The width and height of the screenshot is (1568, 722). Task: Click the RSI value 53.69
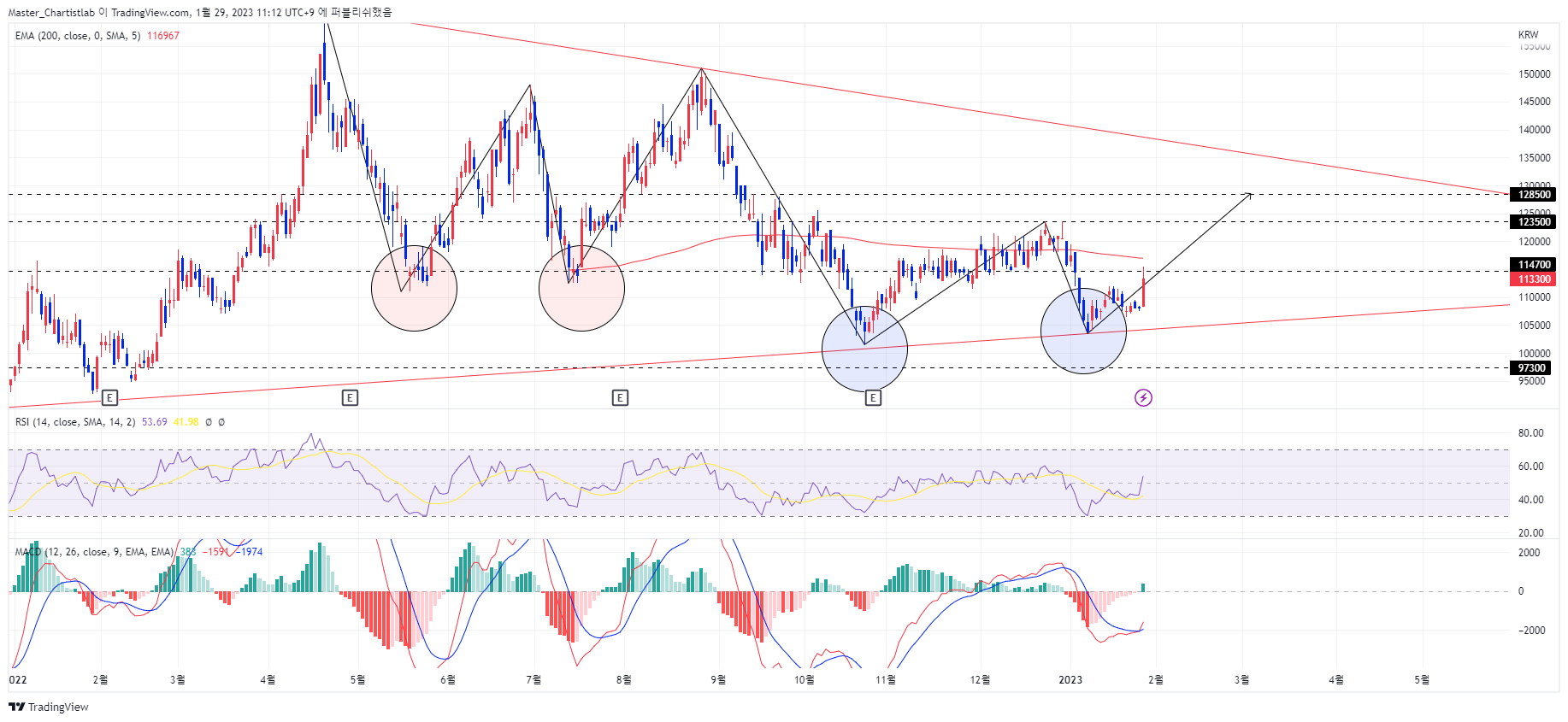[x=155, y=422]
